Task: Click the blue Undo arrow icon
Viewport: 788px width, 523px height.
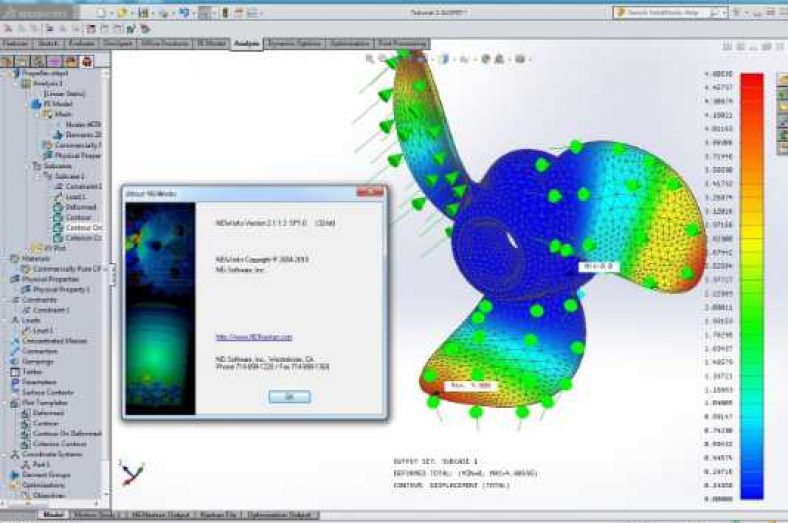Action: 184,13
